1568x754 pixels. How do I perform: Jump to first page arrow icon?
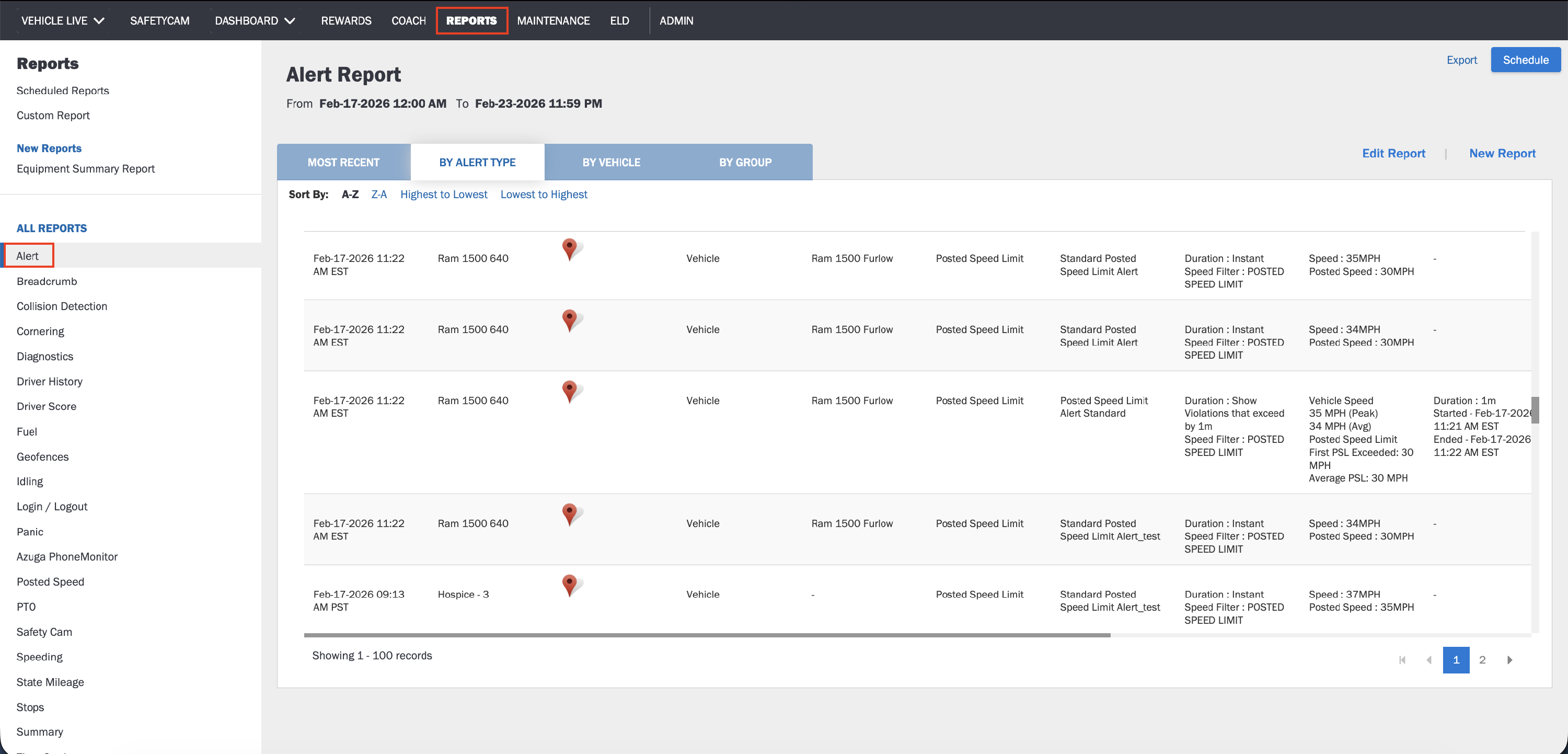tap(1402, 659)
